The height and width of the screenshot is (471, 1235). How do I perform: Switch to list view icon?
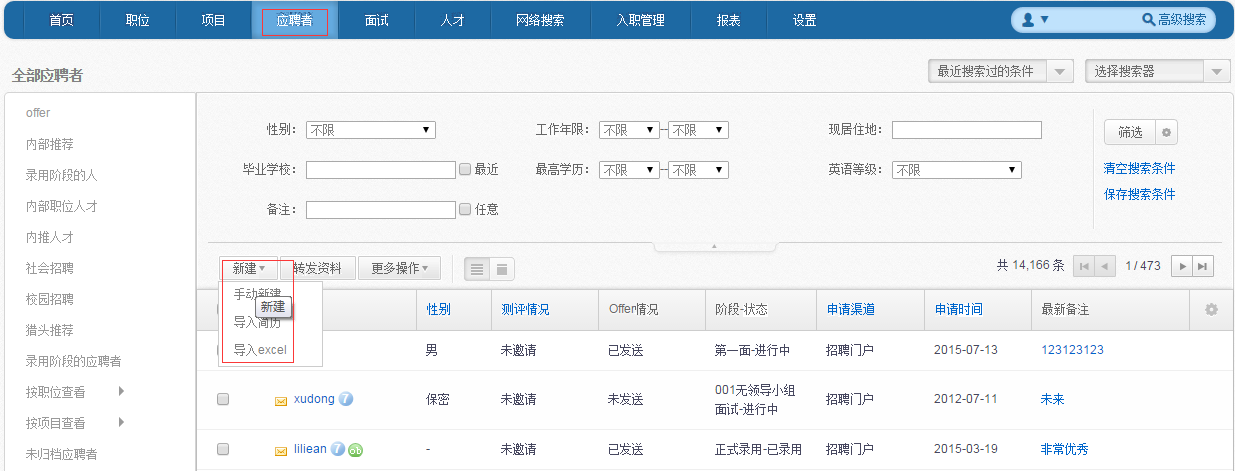[x=478, y=268]
